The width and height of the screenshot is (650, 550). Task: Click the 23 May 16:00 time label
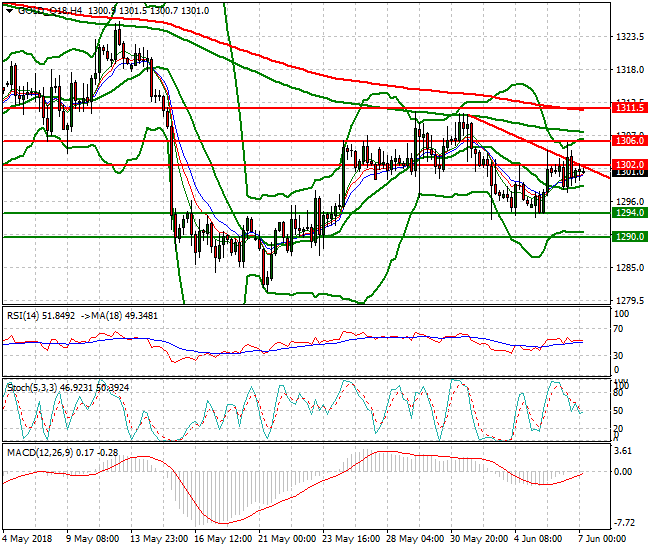(x=351, y=539)
